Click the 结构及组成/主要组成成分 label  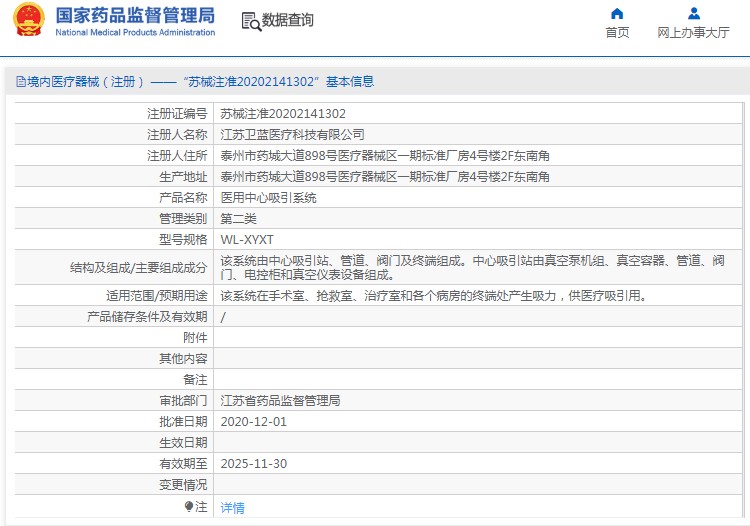[139, 268]
